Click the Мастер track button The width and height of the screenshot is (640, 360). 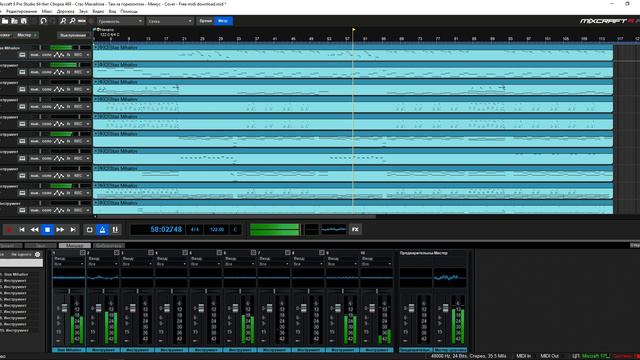point(26,36)
